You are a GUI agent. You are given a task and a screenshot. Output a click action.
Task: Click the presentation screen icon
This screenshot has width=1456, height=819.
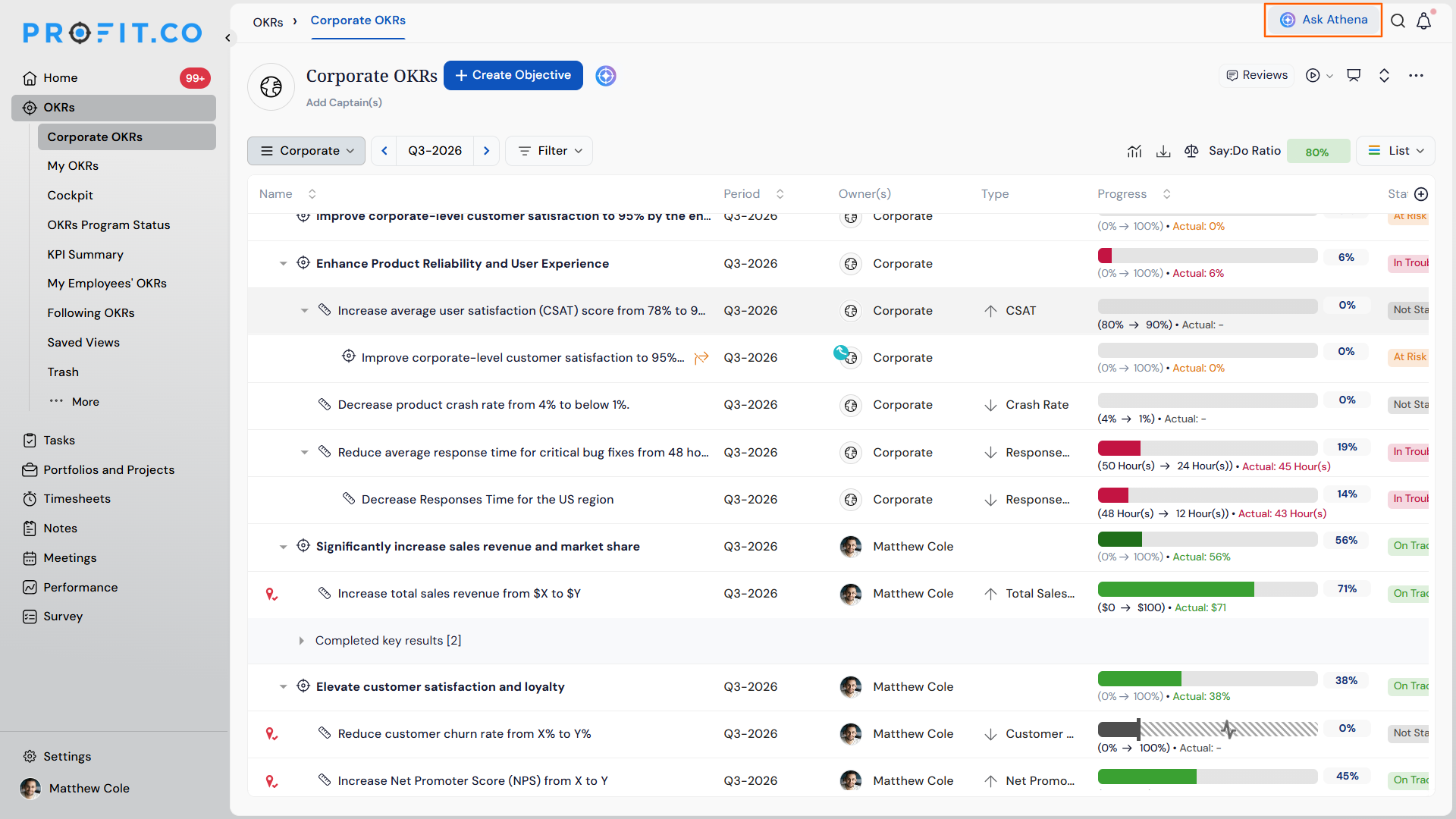1354,75
